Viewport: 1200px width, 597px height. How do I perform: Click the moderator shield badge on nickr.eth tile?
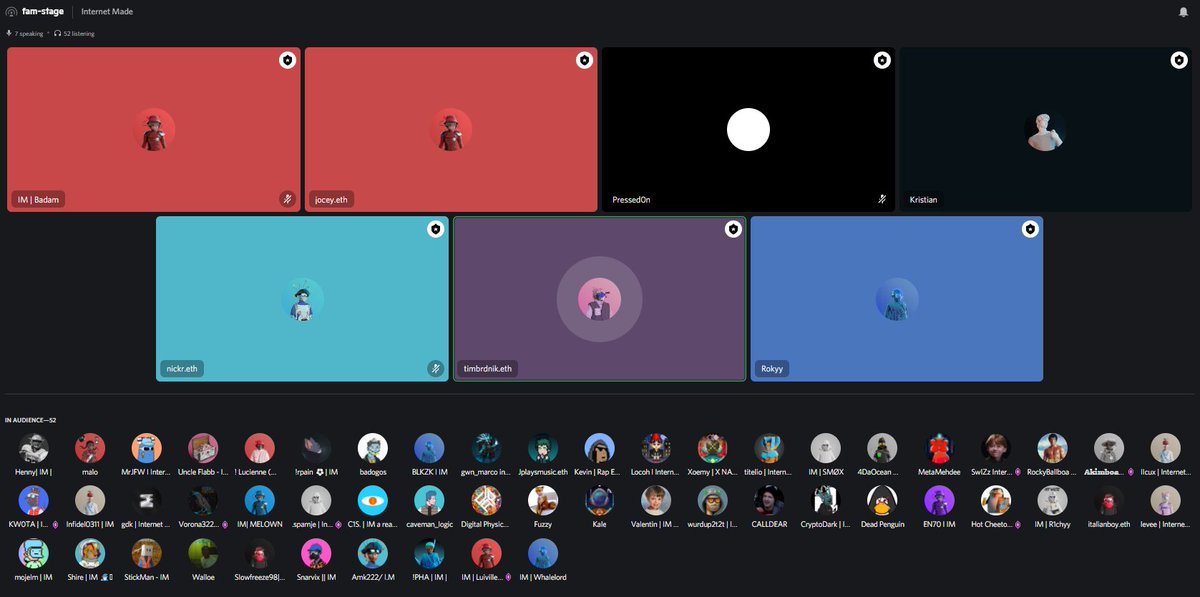435,229
